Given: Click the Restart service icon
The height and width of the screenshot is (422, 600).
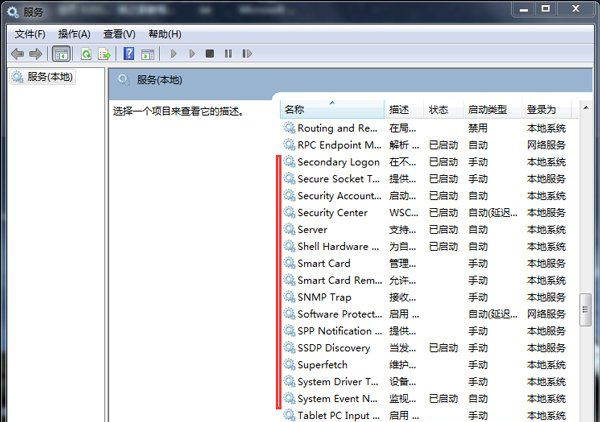Looking at the screenshot, I should tap(247, 54).
